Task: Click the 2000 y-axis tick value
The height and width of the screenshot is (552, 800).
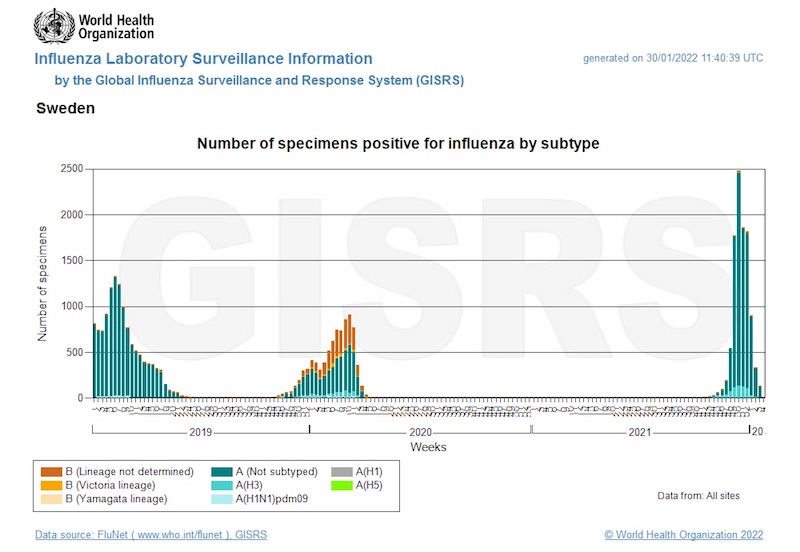Action: (72, 215)
